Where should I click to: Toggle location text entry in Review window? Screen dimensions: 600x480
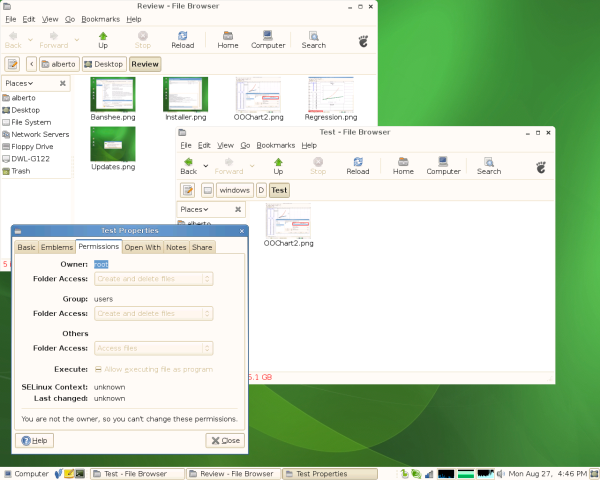[x=12, y=64]
